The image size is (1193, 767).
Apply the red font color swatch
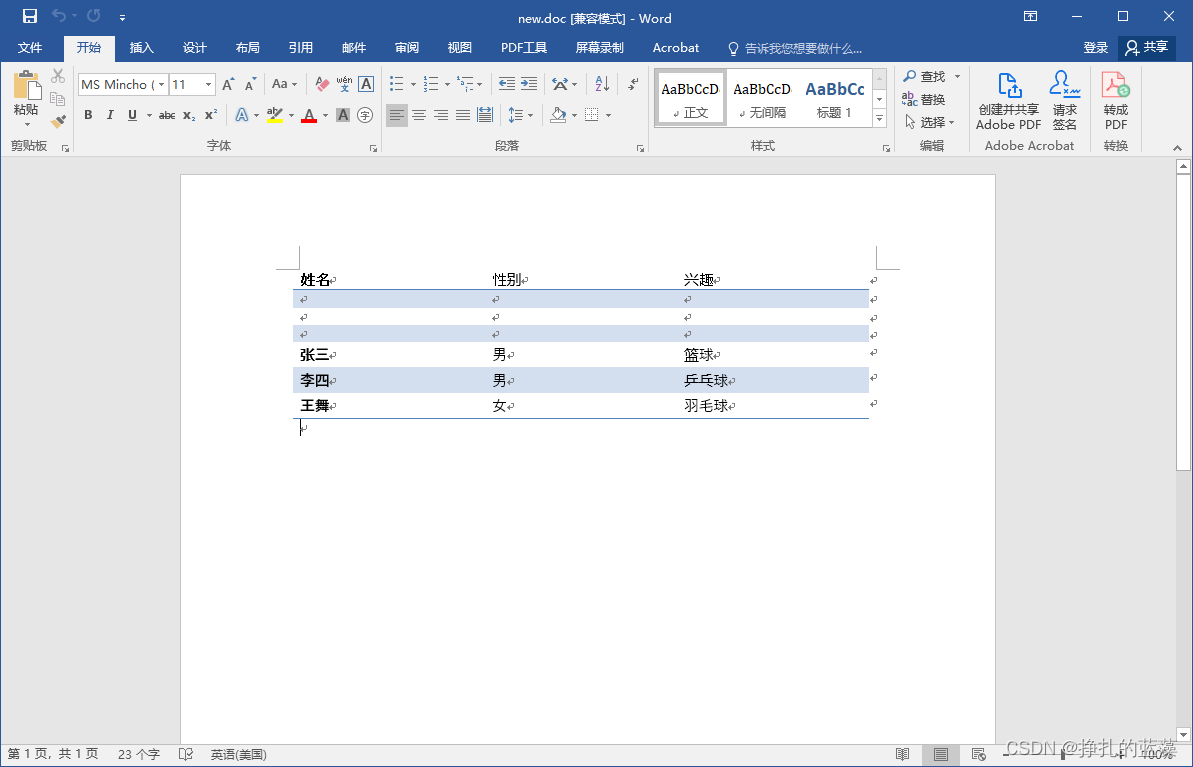pos(308,115)
